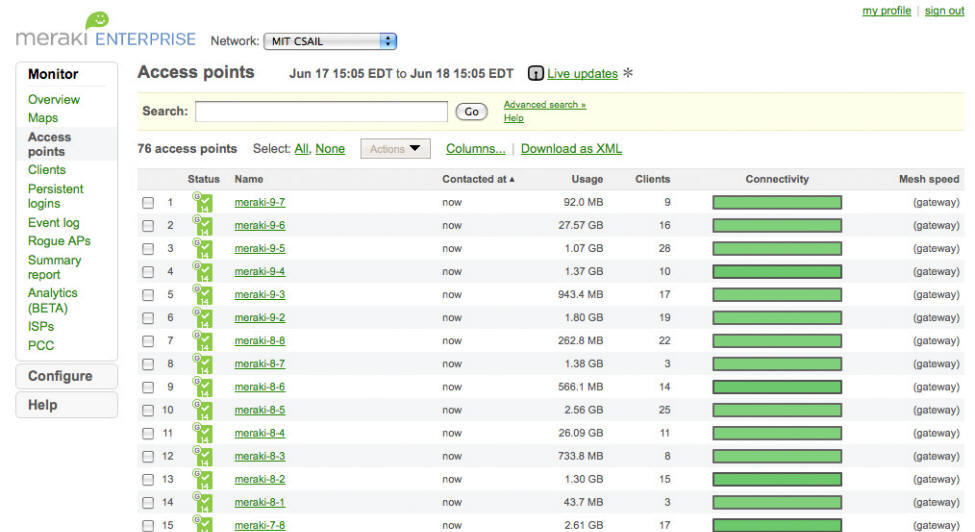Click sign out
Screen dimensions: 975x532
point(944,11)
